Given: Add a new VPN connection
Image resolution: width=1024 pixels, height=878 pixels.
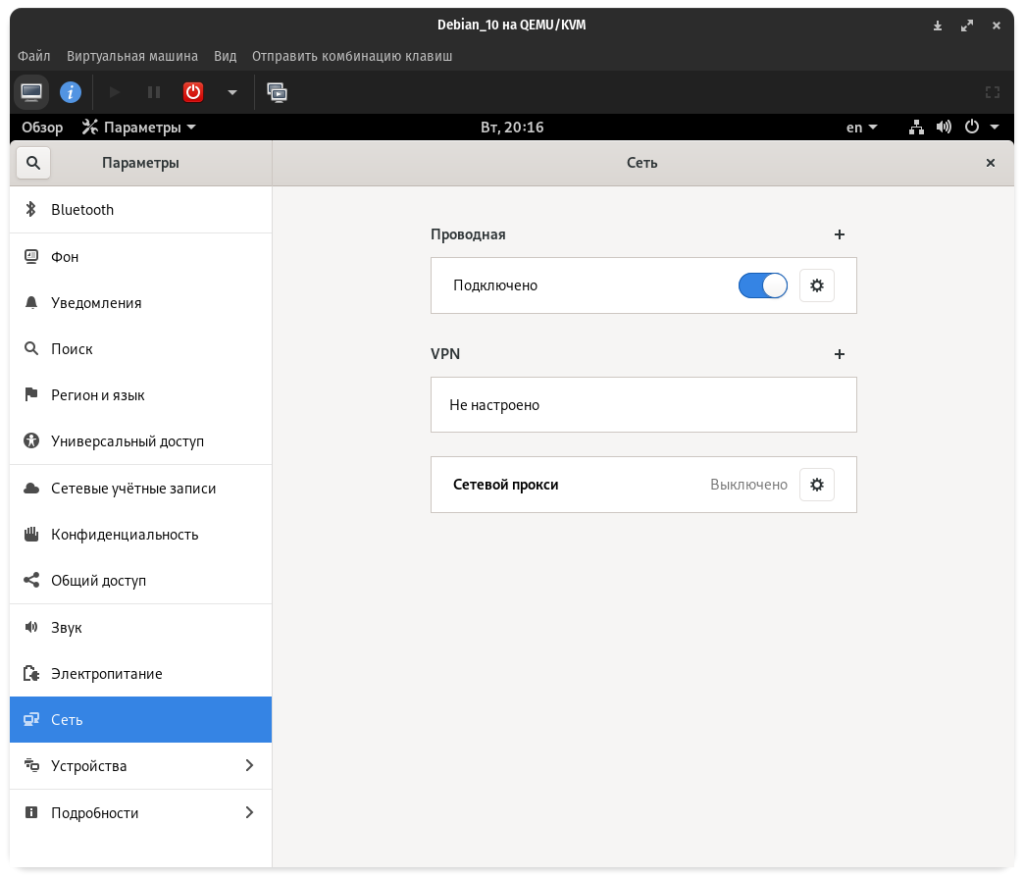Looking at the screenshot, I should coord(839,354).
